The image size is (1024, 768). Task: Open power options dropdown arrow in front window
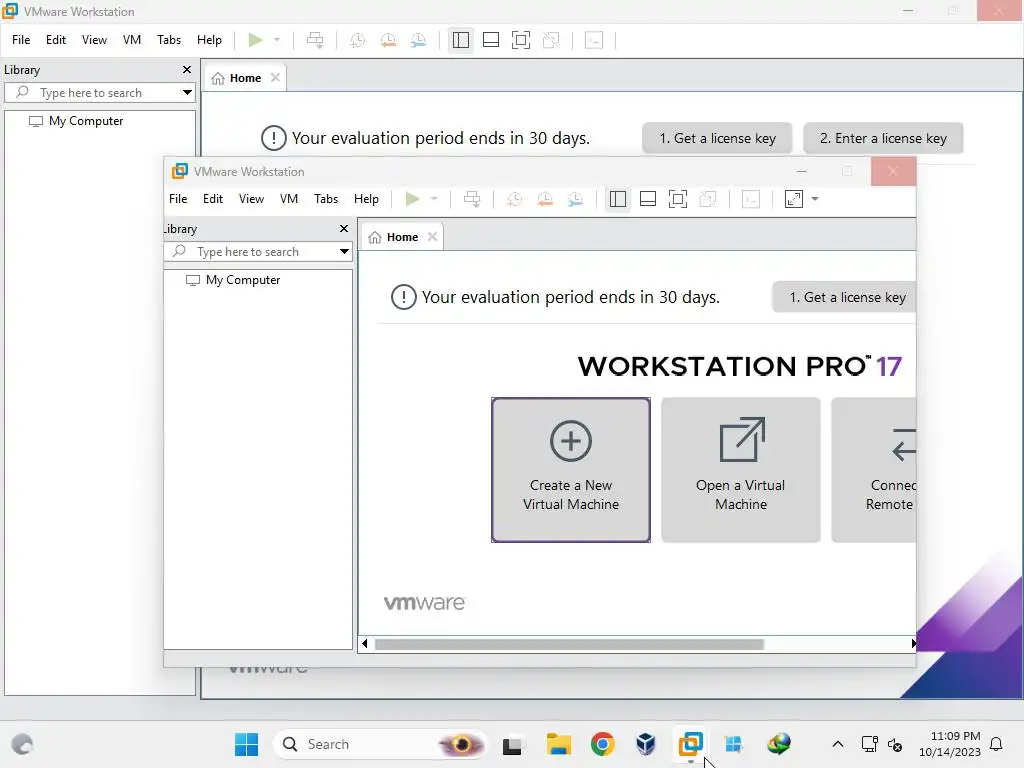(x=434, y=199)
